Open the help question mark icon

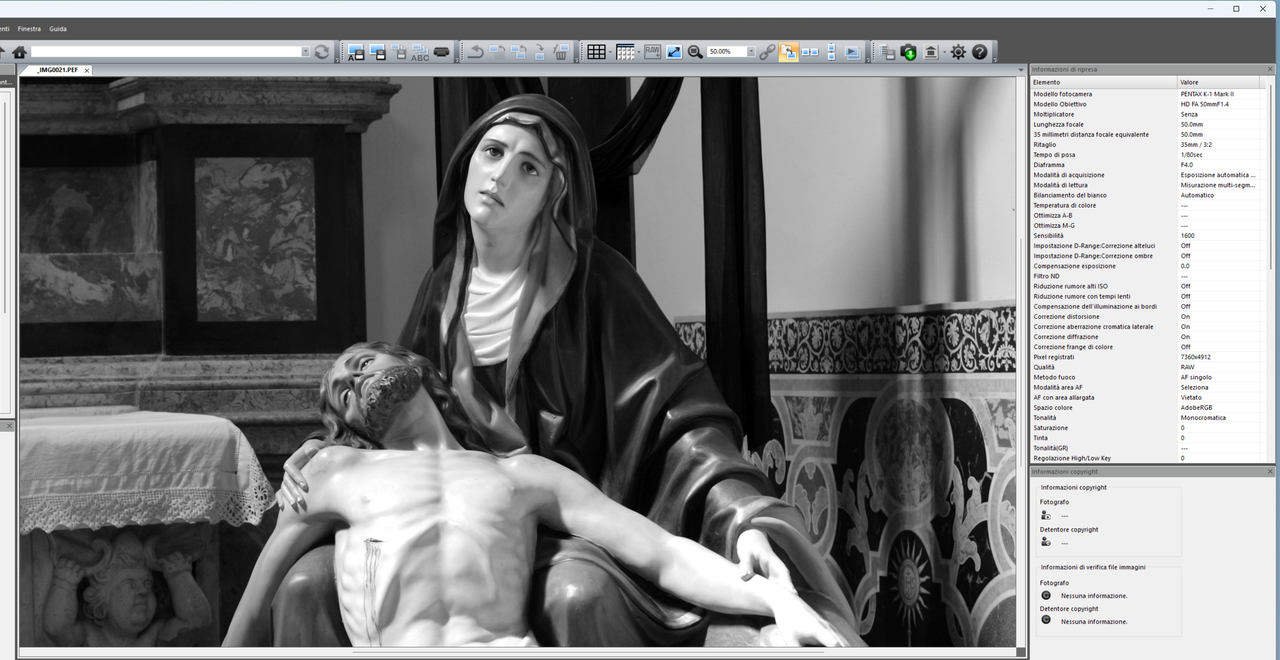click(x=979, y=52)
